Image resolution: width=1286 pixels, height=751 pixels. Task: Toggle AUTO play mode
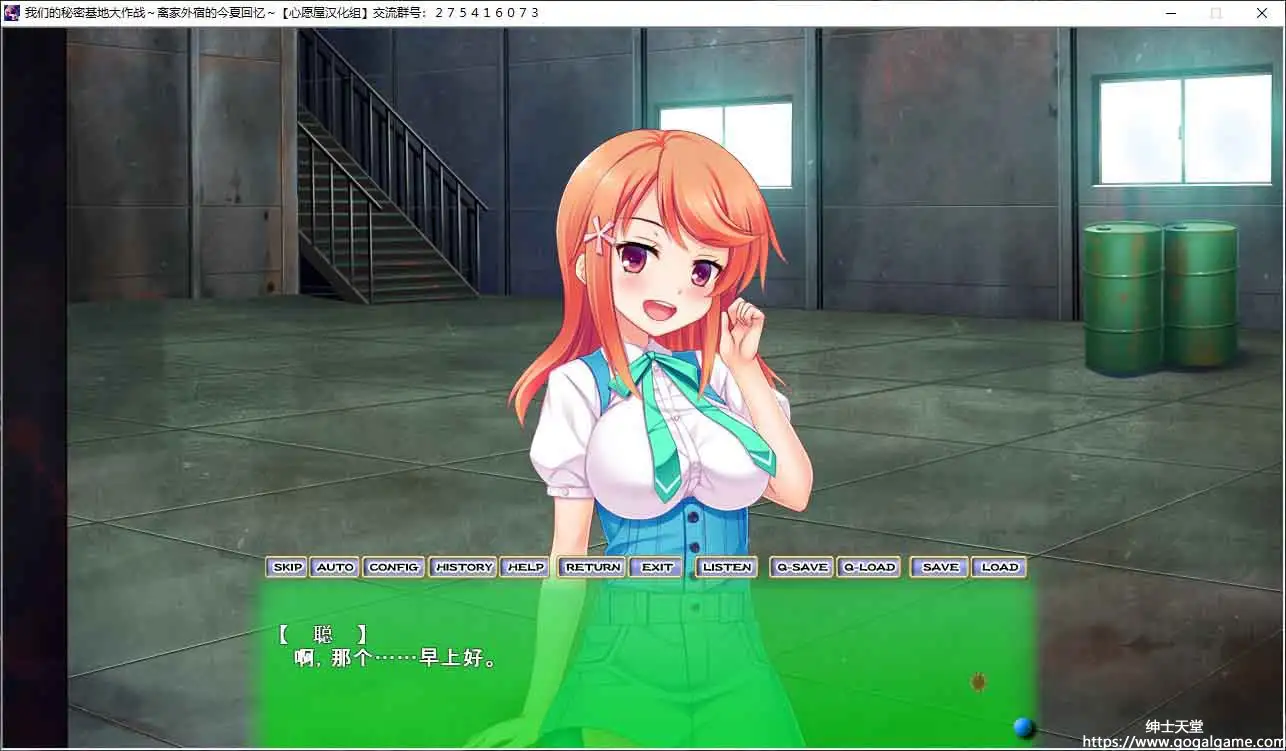click(335, 567)
